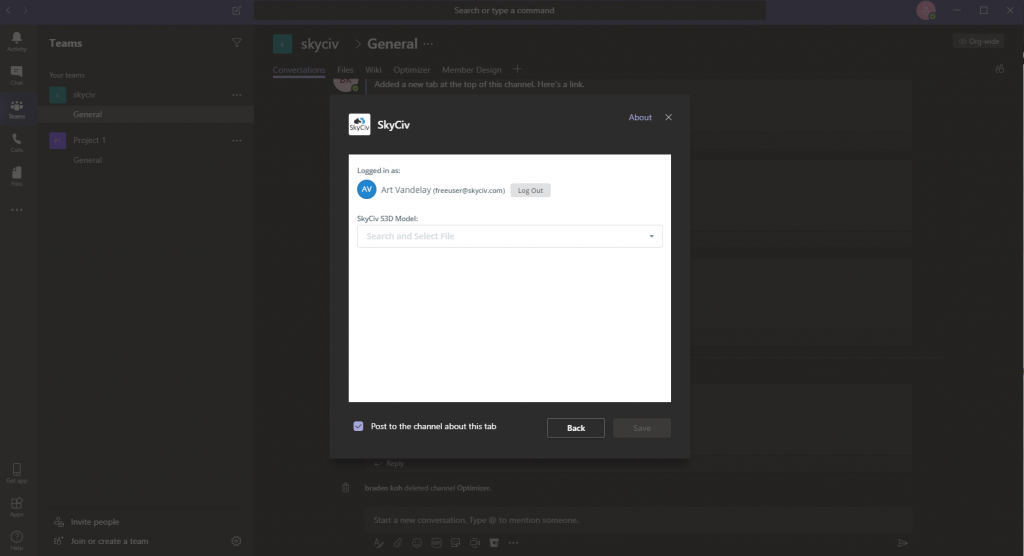
Task: Open the Activity bell icon
Action: coord(16,42)
